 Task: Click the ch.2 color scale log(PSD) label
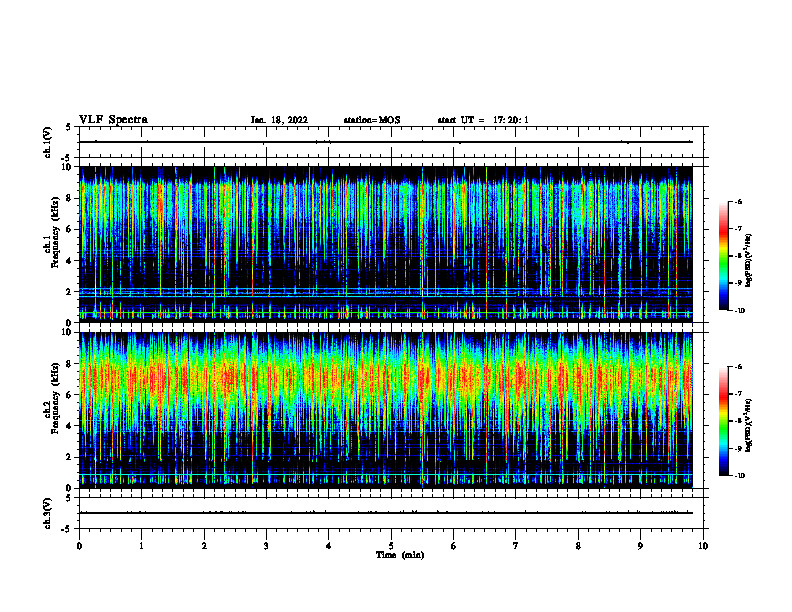[x=749, y=426]
